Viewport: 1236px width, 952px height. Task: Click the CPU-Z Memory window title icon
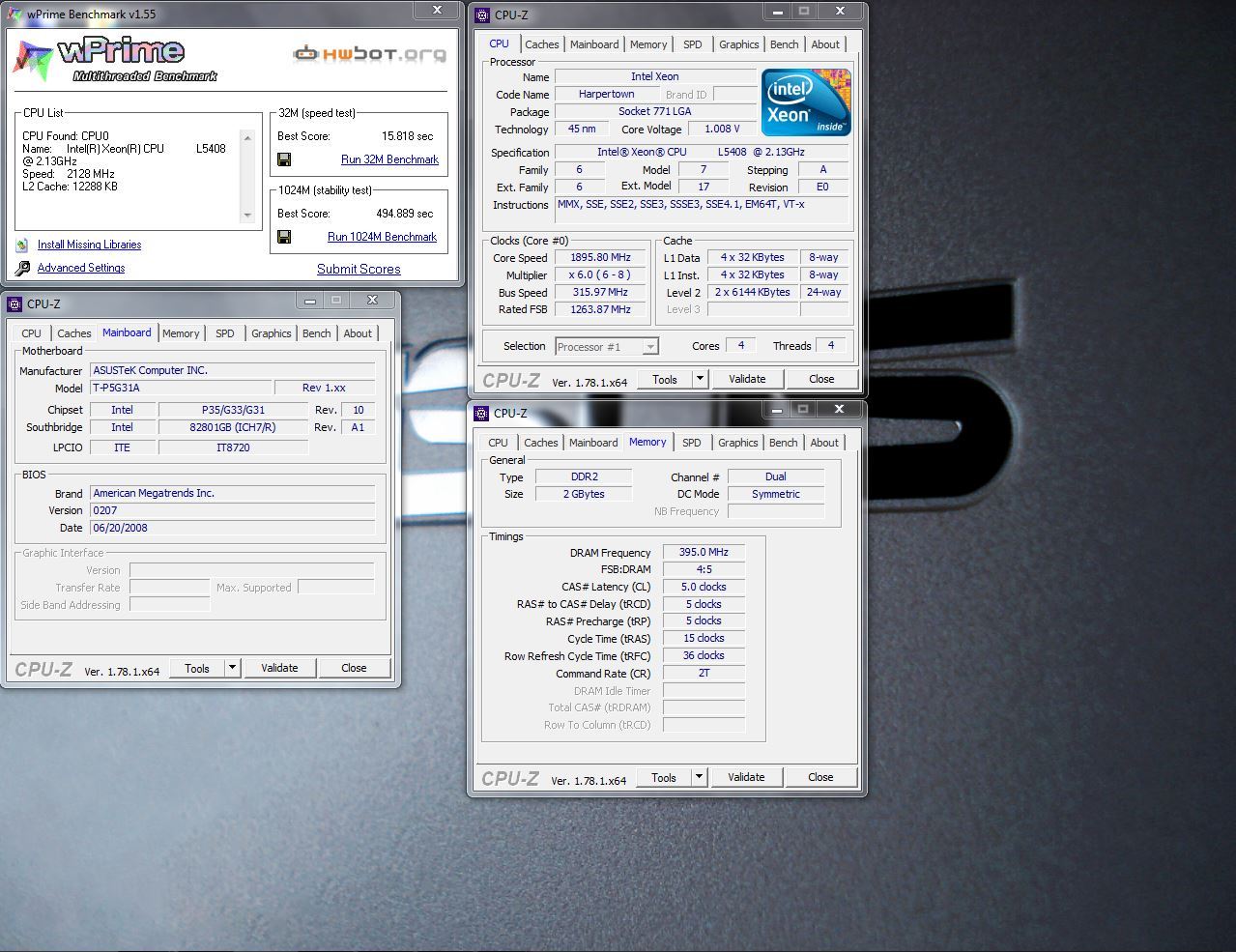click(481, 413)
